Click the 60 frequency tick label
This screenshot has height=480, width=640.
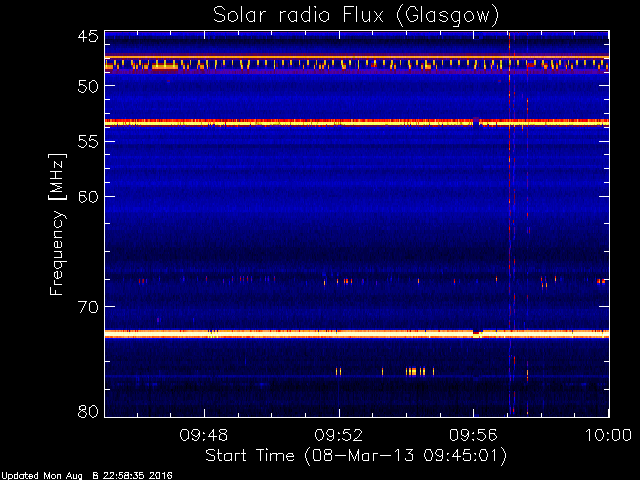click(x=88, y=197)
